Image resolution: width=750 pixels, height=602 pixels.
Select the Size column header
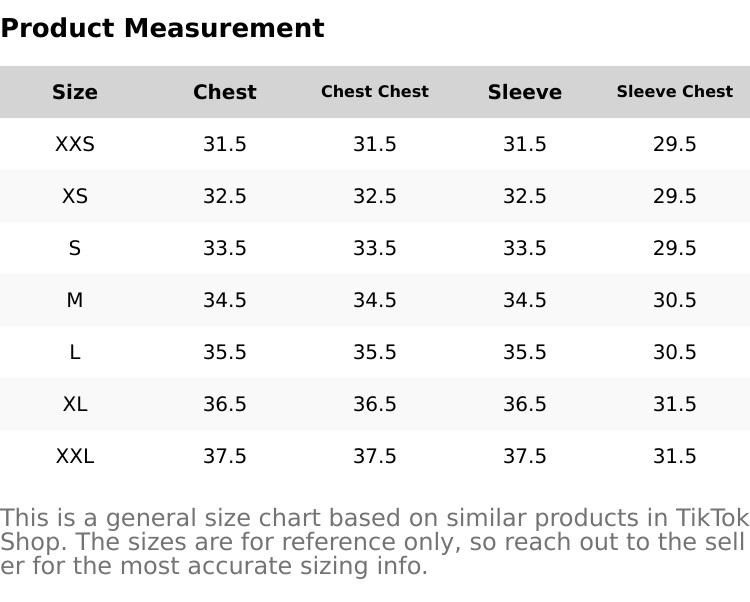pos(75,92)
